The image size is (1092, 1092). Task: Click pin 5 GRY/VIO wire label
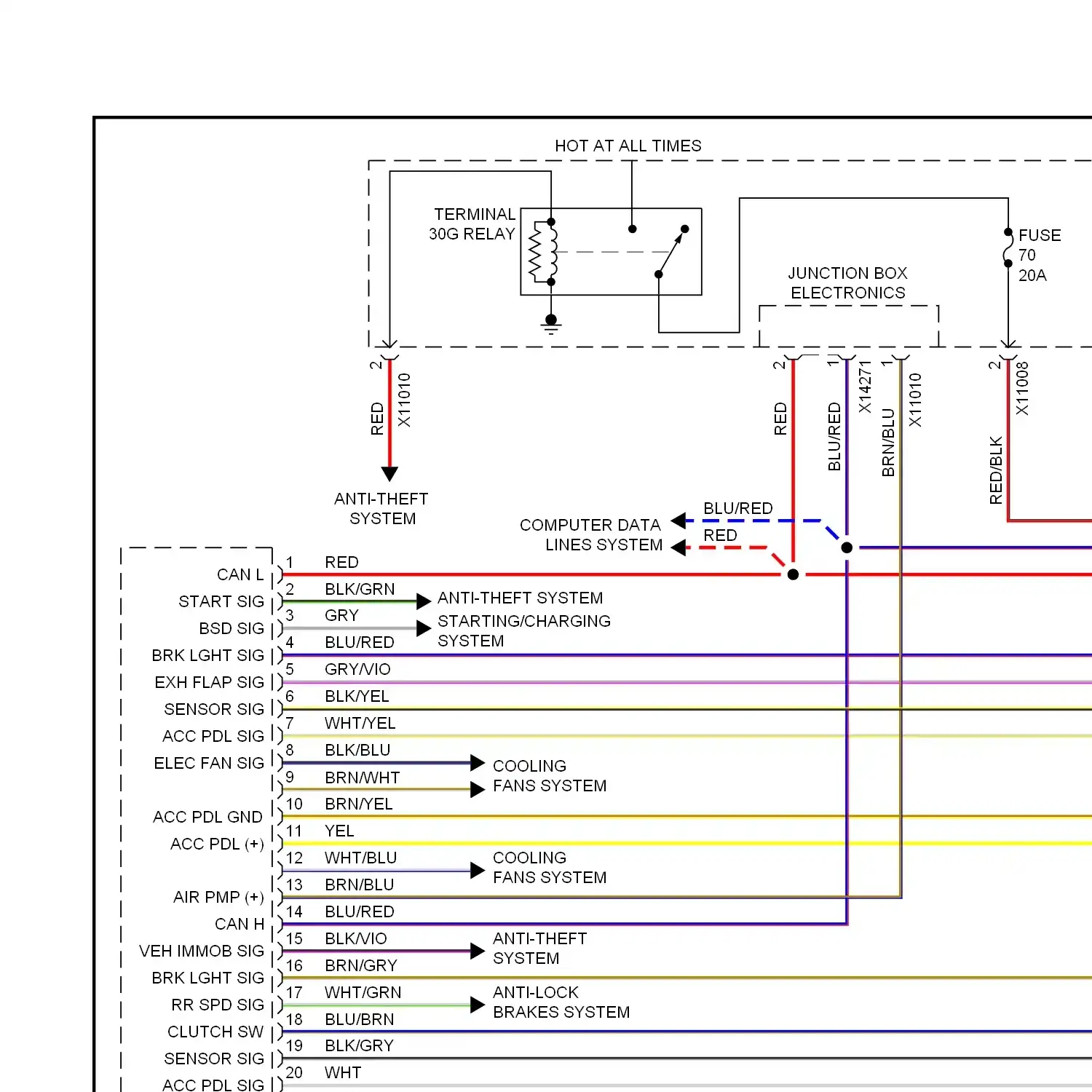[x=357, y=669]
